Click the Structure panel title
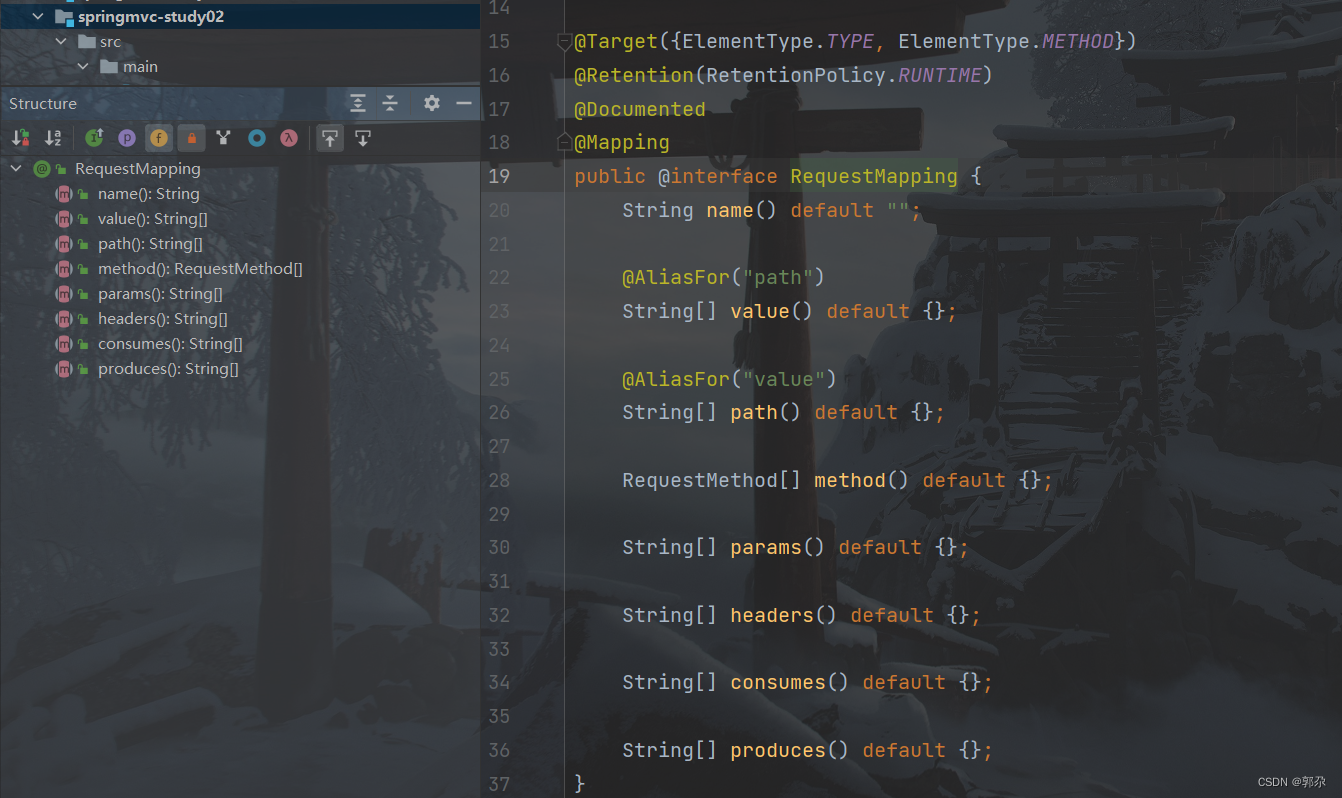Viewport: 1342px width, 798px height. (x=43, y=104)
